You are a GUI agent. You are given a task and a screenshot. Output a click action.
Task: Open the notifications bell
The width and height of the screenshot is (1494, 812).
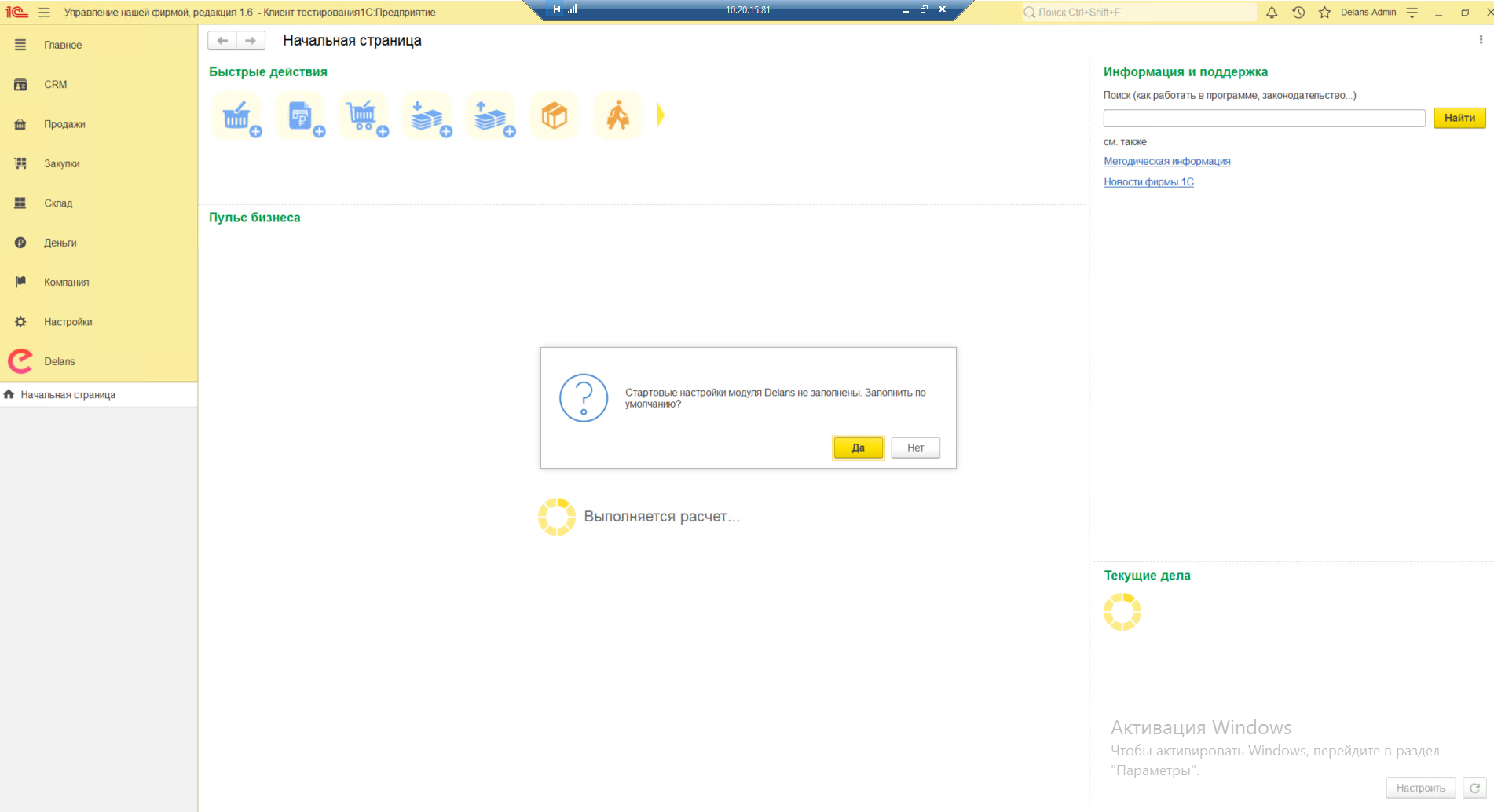(1272, 12)
